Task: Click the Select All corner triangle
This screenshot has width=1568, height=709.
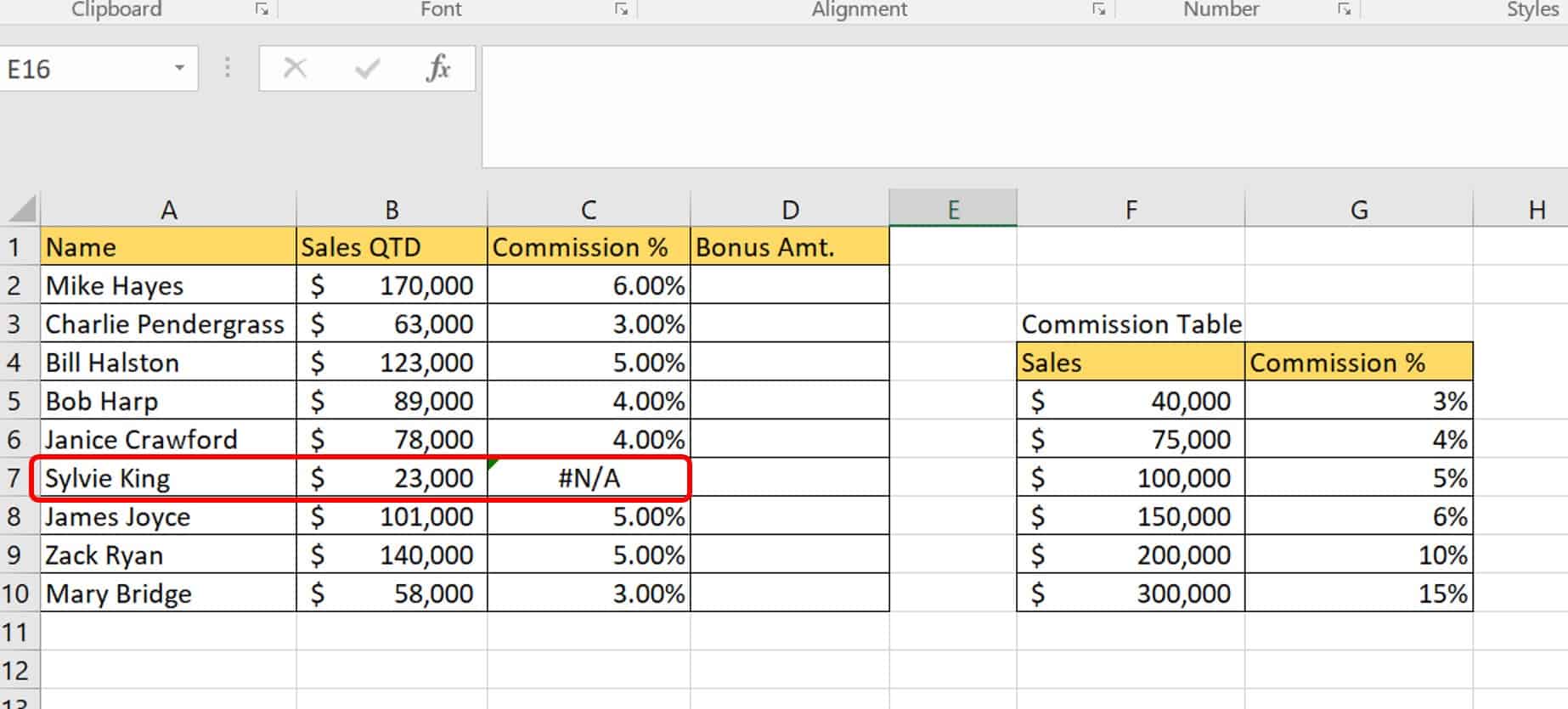Action: pyautogui.click(x=22, y=208)
